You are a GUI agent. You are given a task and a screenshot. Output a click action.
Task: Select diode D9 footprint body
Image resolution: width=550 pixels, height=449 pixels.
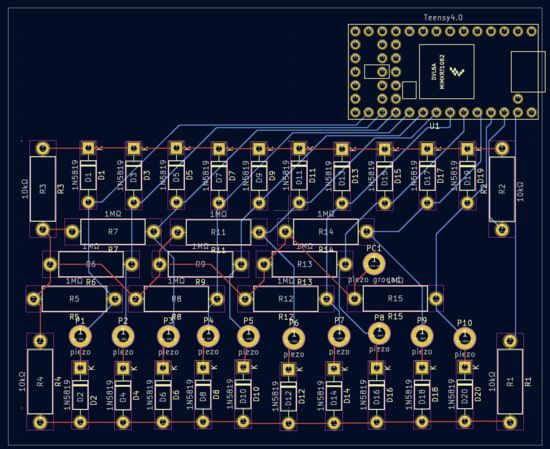pyautogui.click(x=259, y=176)
